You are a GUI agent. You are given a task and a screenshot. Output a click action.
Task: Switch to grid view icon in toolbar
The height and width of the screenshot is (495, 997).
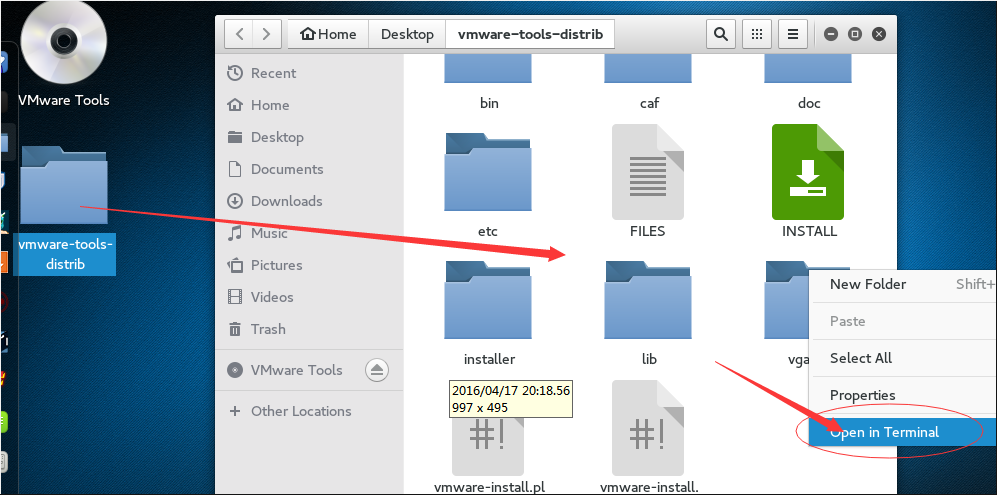pyautogui.click(x=757, y=34)
